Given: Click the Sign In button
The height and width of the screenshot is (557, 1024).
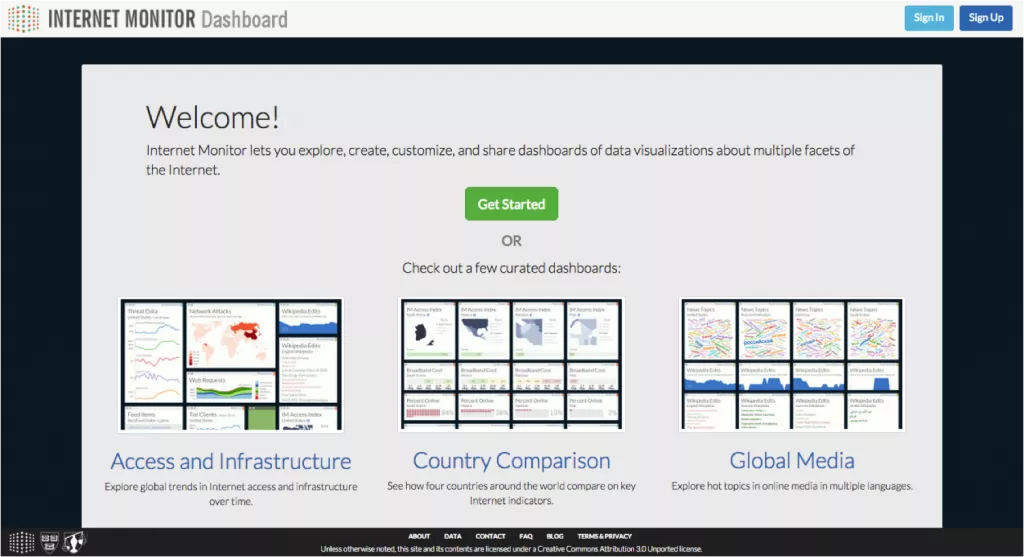Looking at the screenshot, I should coord(929,18).
